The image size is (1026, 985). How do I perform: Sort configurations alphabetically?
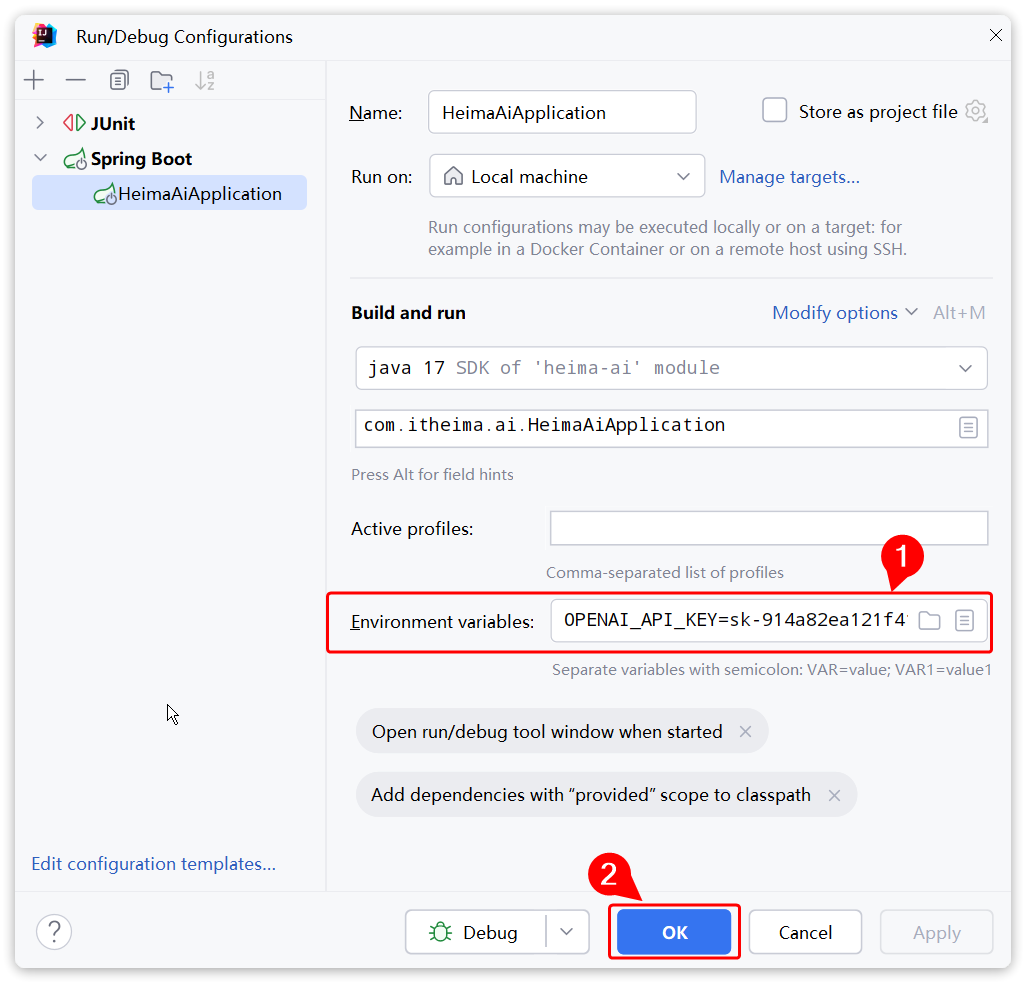click(x=205, y=81)
